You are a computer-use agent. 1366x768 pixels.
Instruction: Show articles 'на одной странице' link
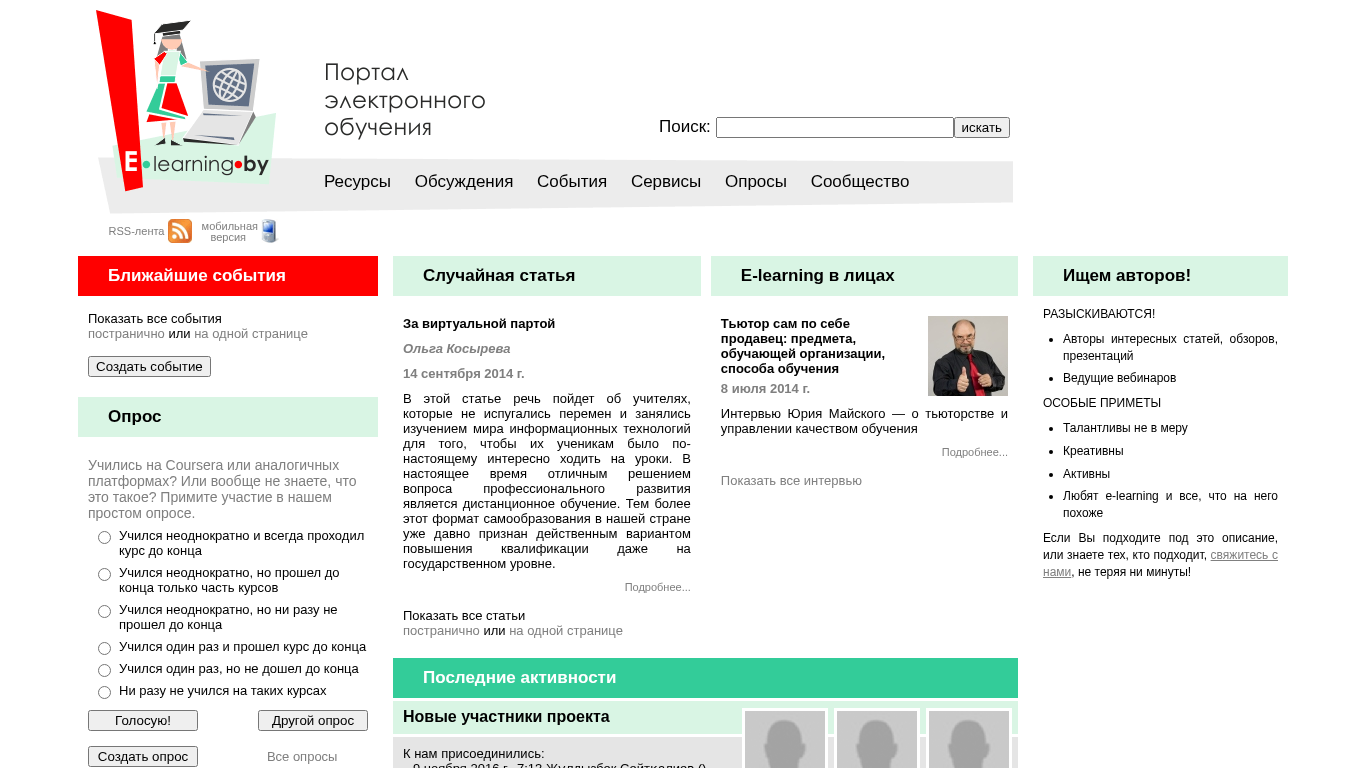click(x=566, y=631)
